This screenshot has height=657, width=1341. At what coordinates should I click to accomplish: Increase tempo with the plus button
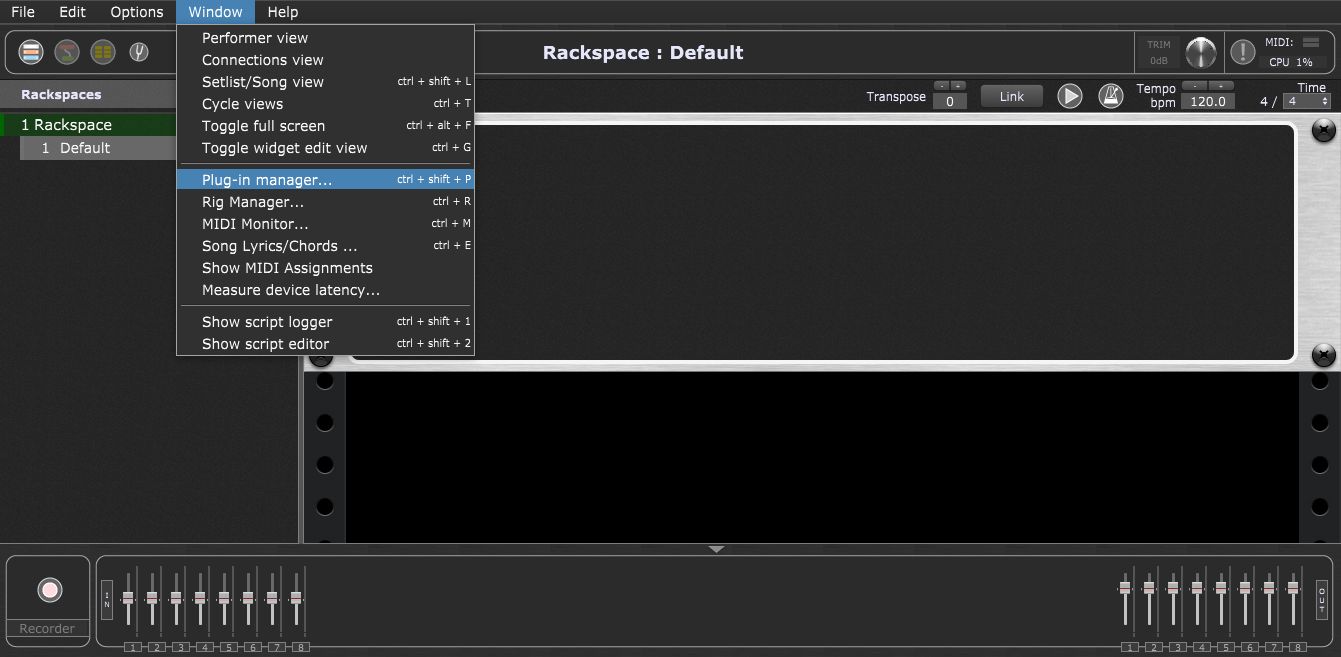coord(1221,86)
